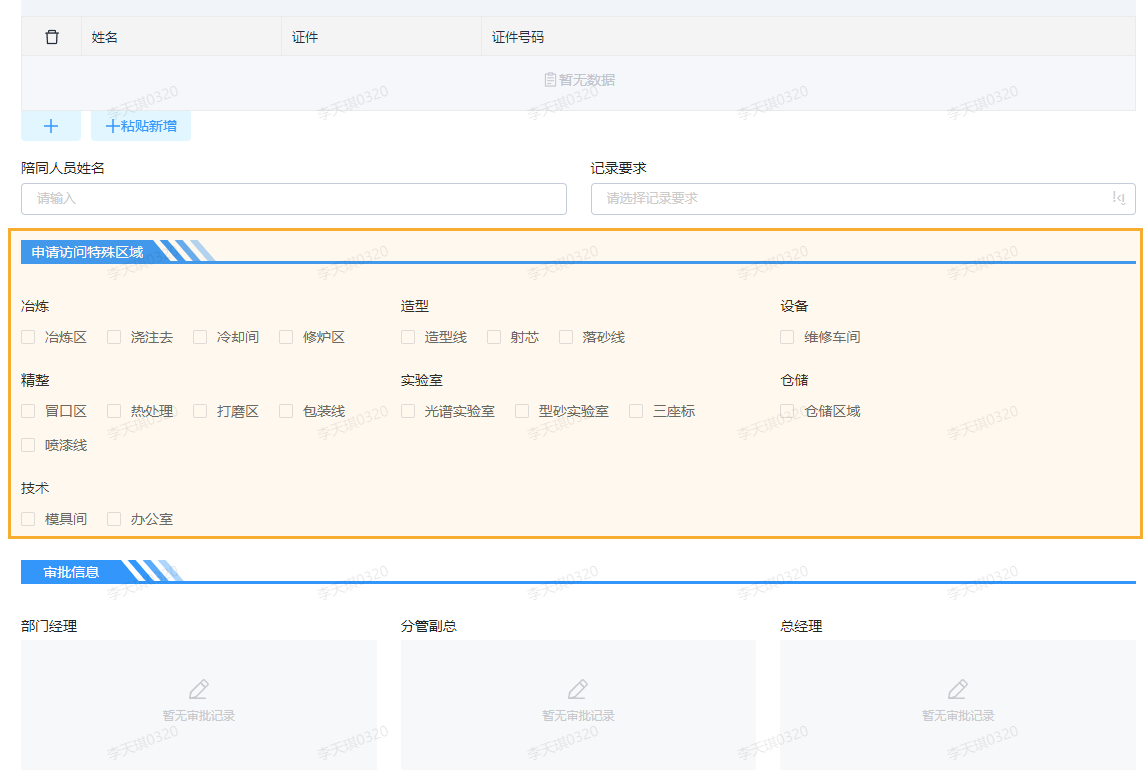Click the edit pencil under 总经理
The height and width of the screenshot is (779, 1148).
[957, 690]
